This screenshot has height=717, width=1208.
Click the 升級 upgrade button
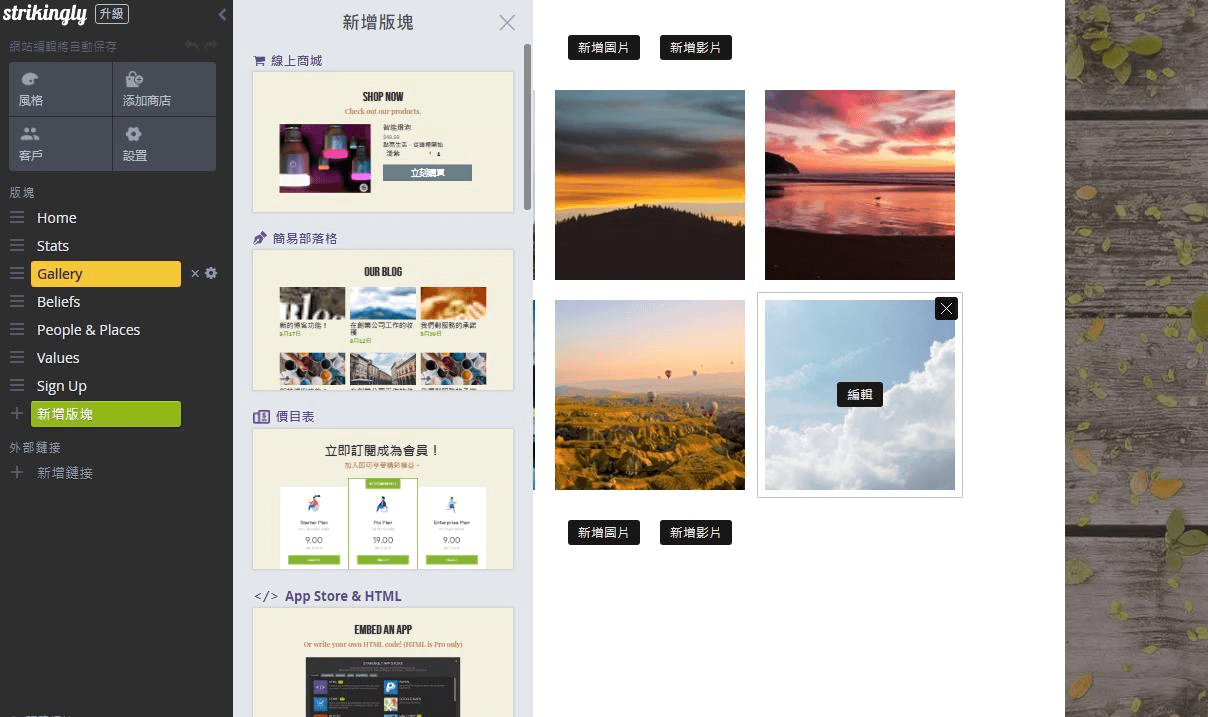click(112, 15)
